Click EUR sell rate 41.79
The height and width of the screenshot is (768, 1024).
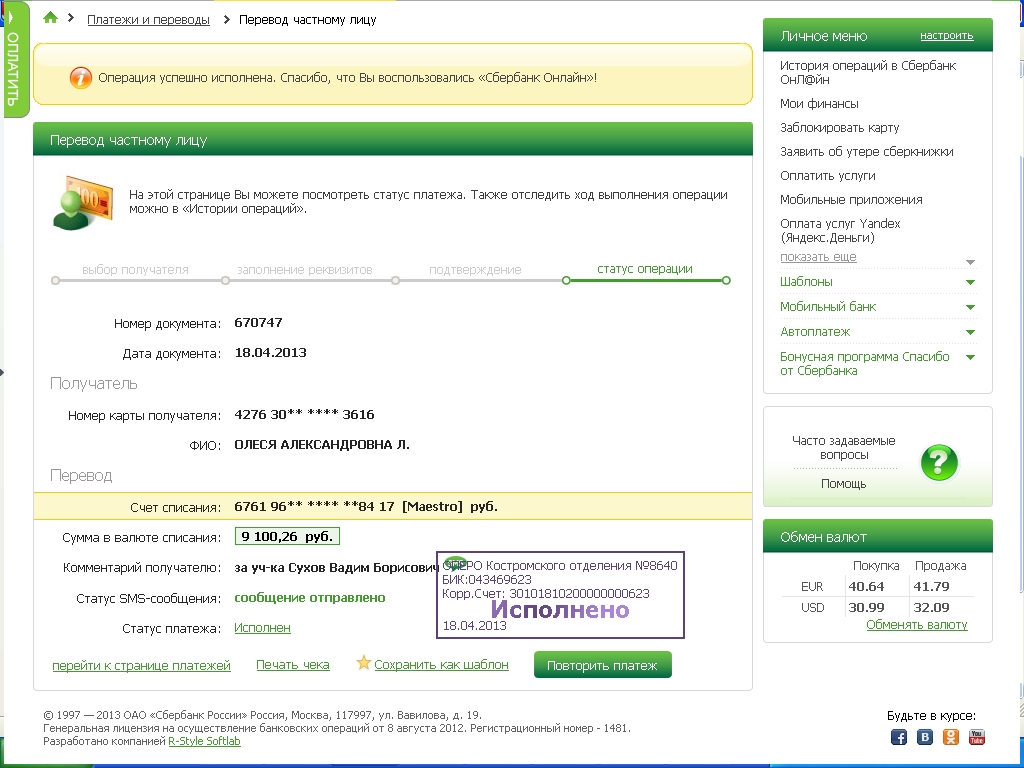point(931,586)
